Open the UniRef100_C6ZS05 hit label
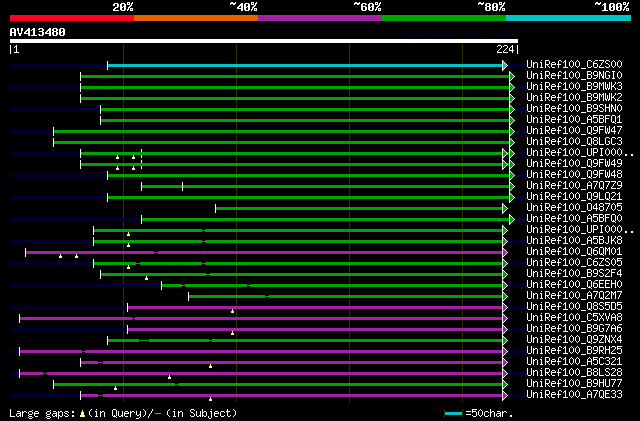The width and height of the screenshot is (640, 421). pos(574,263)
